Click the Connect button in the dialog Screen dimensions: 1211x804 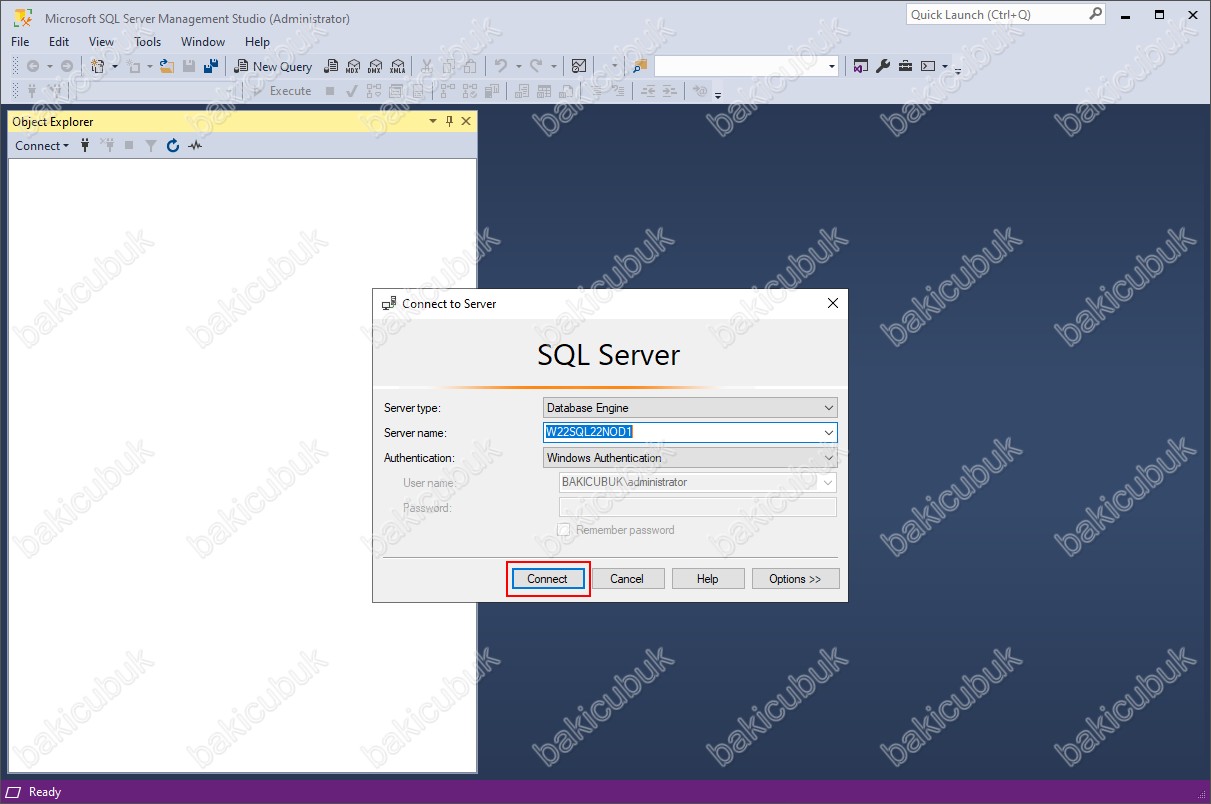tap(547, 579)
